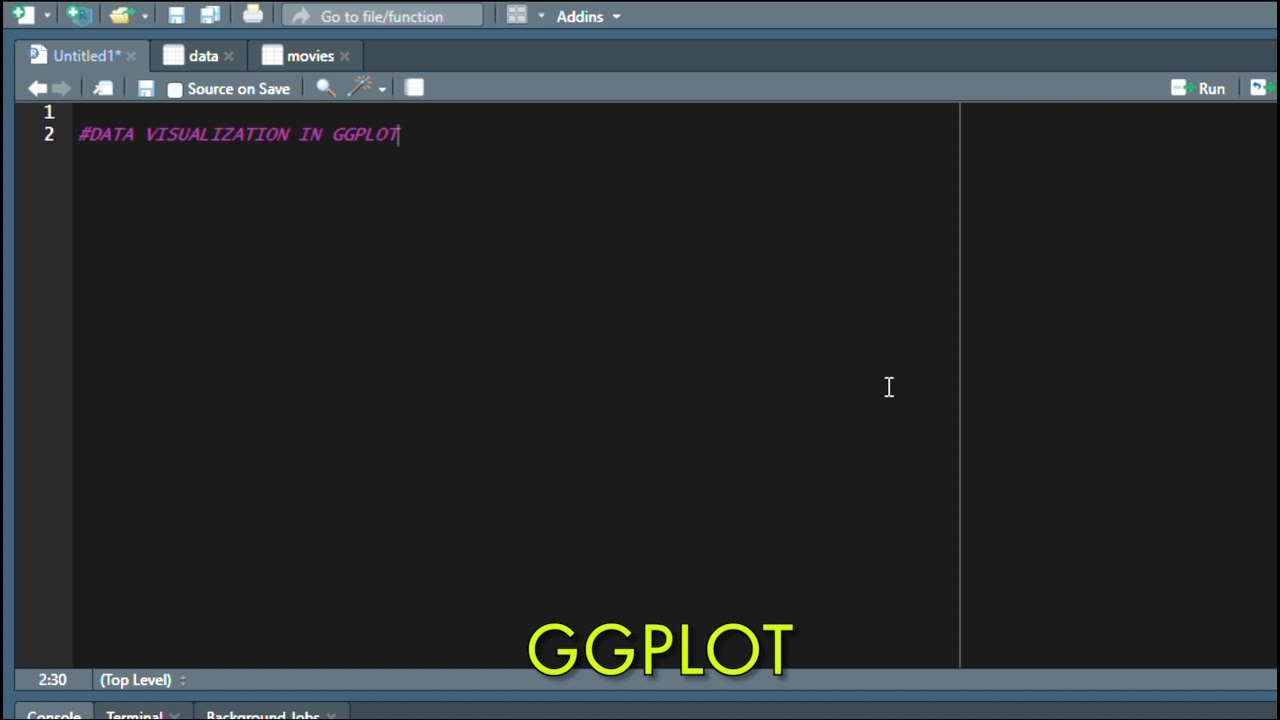The image size is (1280, 720).
Task: Open the Addins menu
Action: click(588, 16)
